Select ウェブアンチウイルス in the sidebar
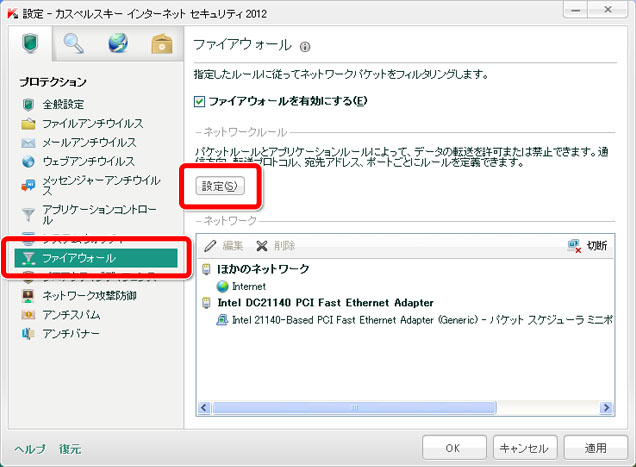The image size is (636, 467). 88,161
